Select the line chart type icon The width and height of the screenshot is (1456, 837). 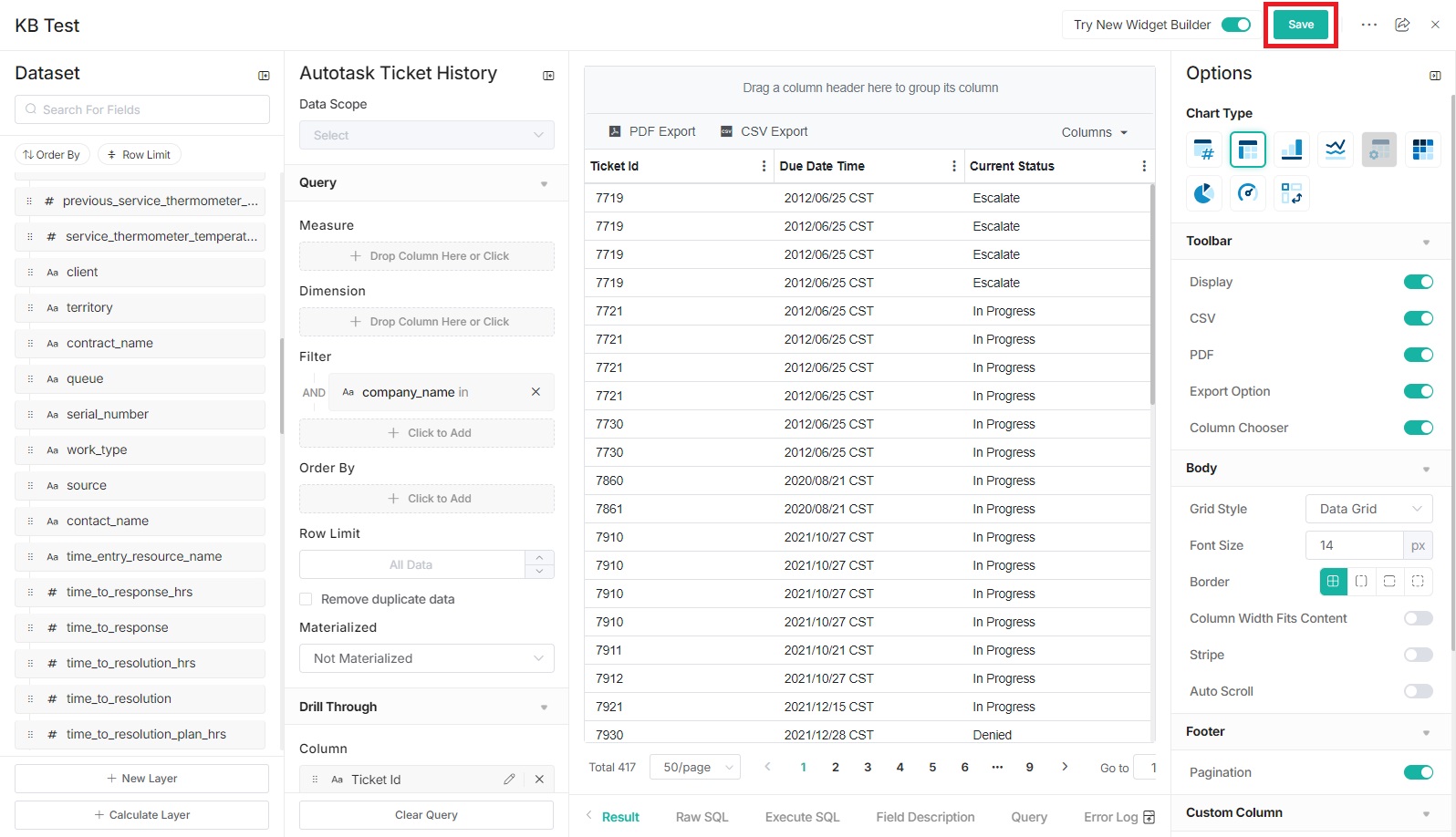(1335, 150)
